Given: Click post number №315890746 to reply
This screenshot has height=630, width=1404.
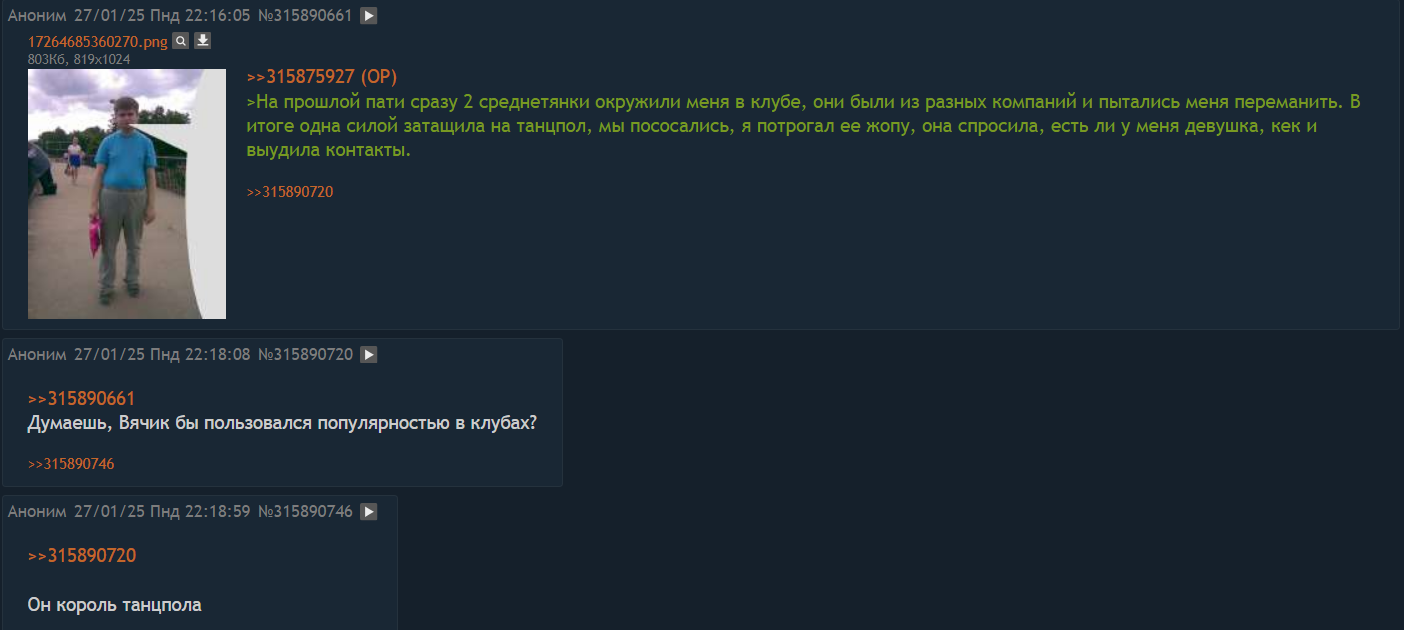Looking at the screenshot, I should [305, 511].
